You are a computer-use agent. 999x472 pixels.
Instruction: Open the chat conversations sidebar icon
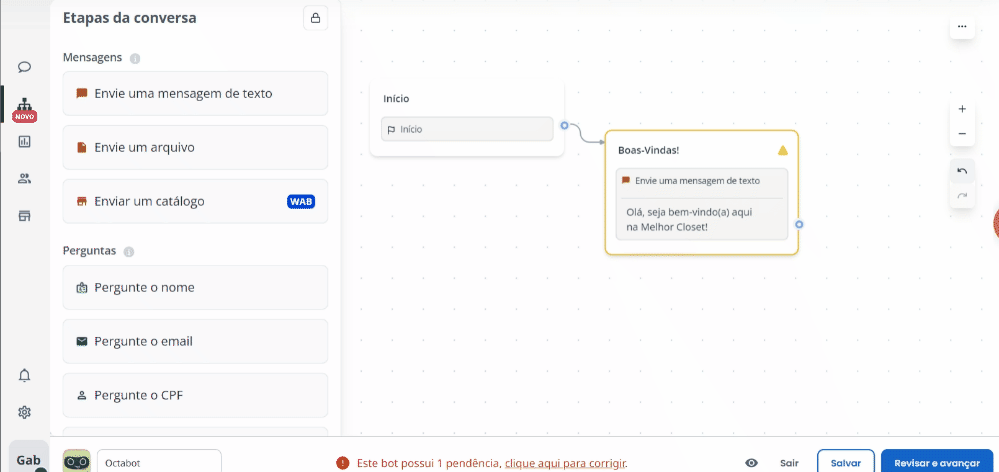24,67
